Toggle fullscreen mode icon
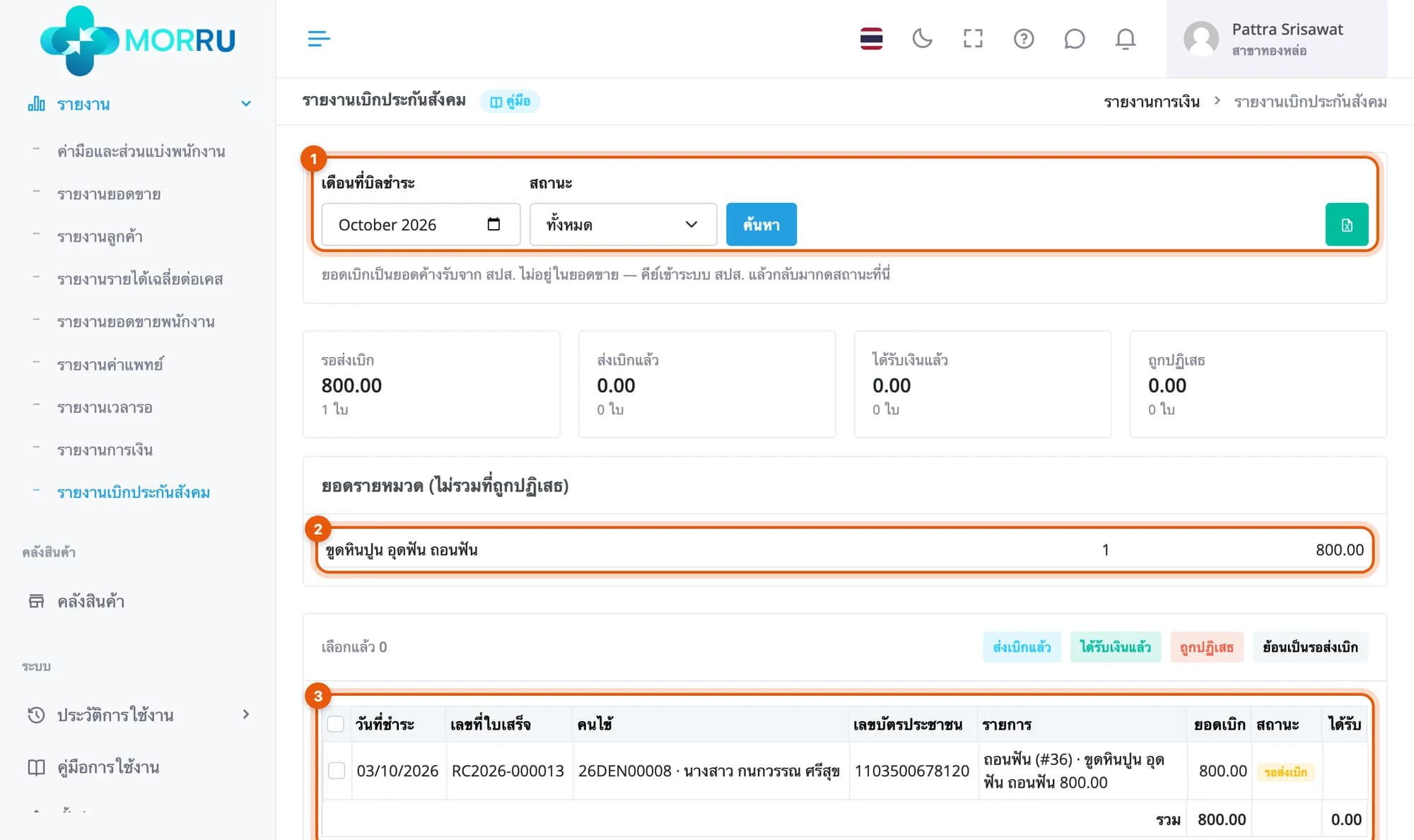 click(973, 38)
